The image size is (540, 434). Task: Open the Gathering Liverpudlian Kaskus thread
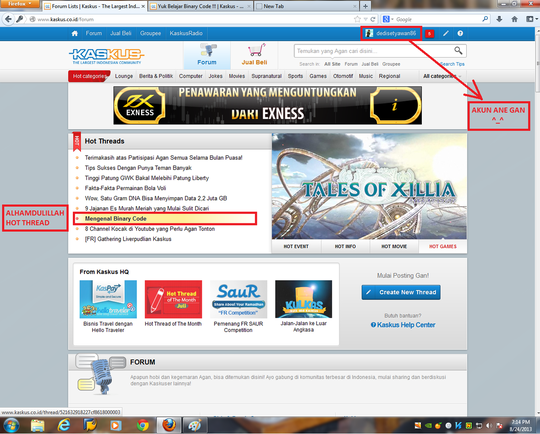128,239
